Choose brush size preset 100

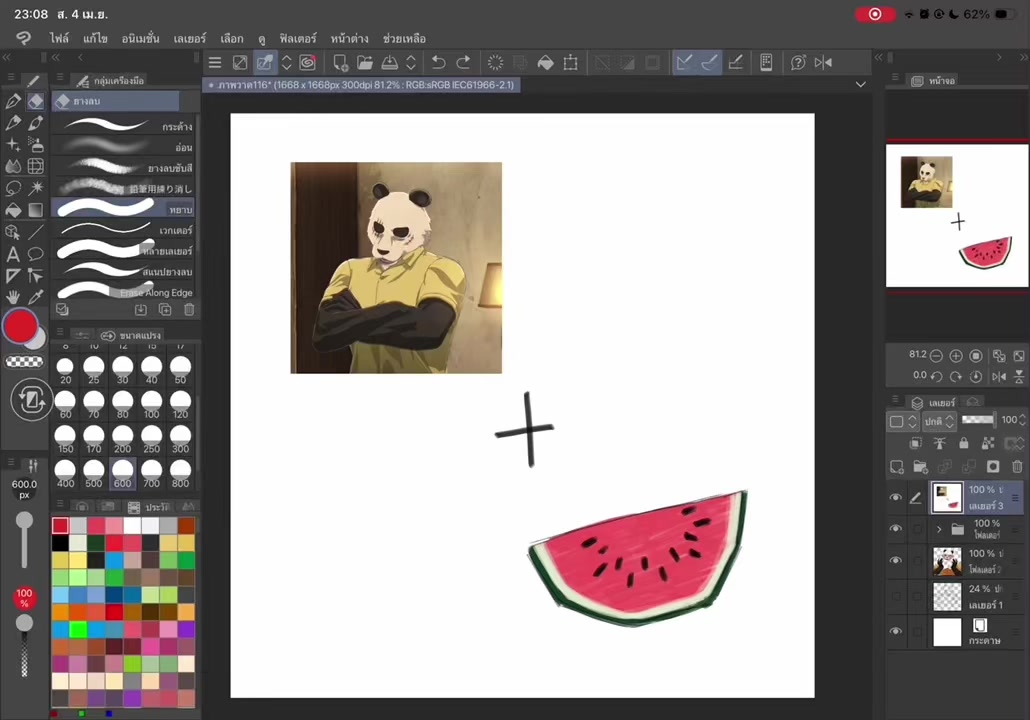152,405
